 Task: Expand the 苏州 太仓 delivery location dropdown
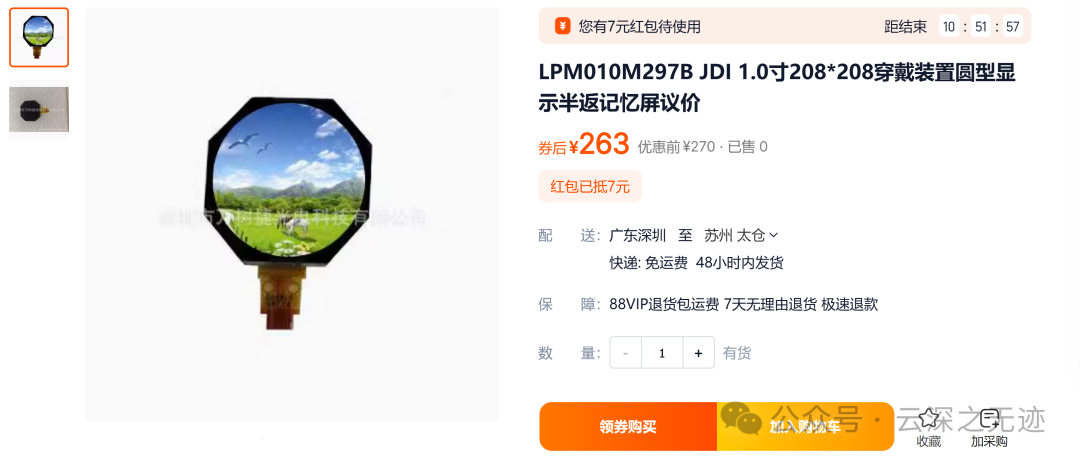(x=741, y=236)
